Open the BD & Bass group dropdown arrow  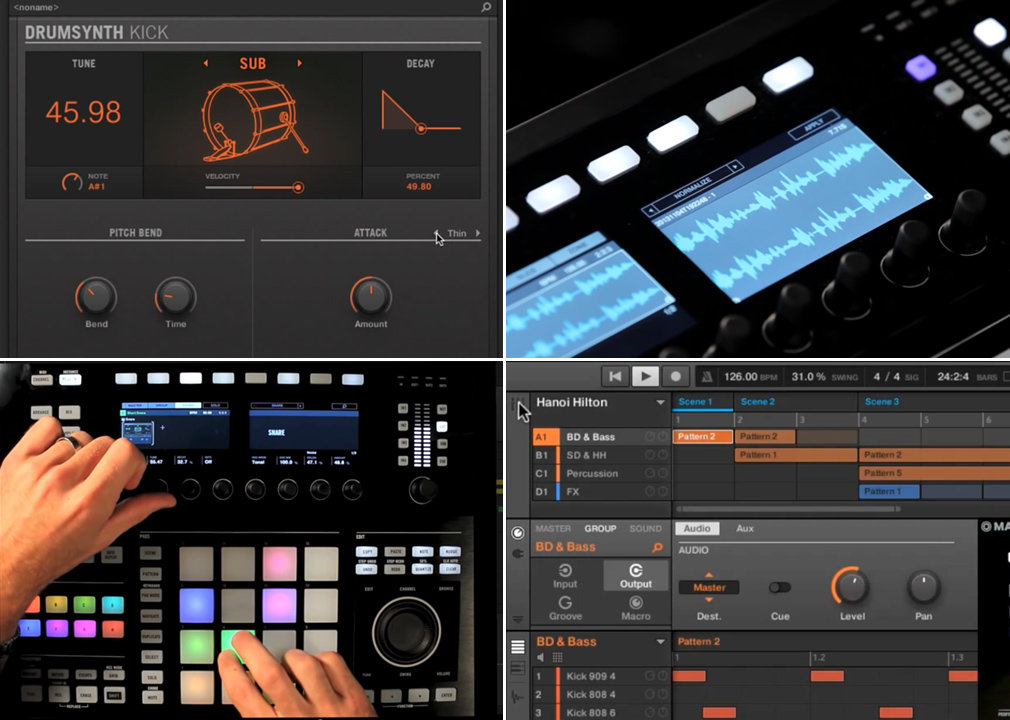[x=660, y=642]
